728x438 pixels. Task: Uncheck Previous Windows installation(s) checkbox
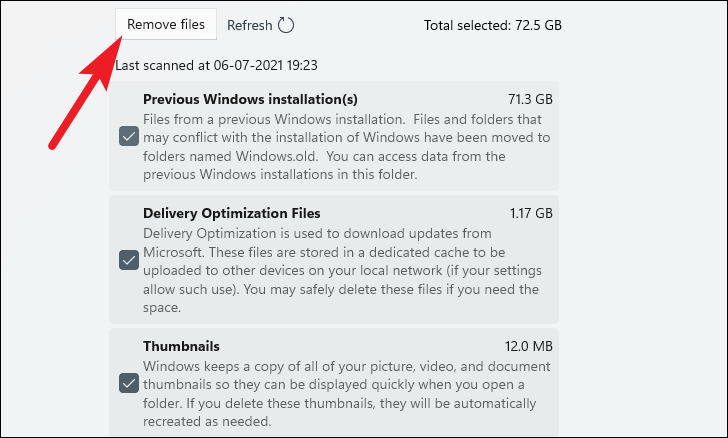point(129,137)
